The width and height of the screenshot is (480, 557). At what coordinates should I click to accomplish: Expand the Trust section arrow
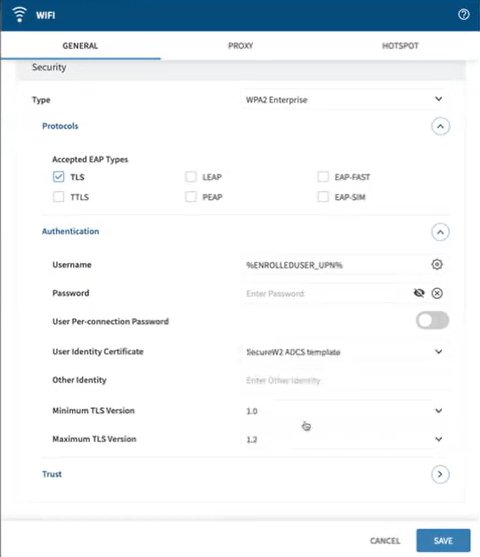441,474
